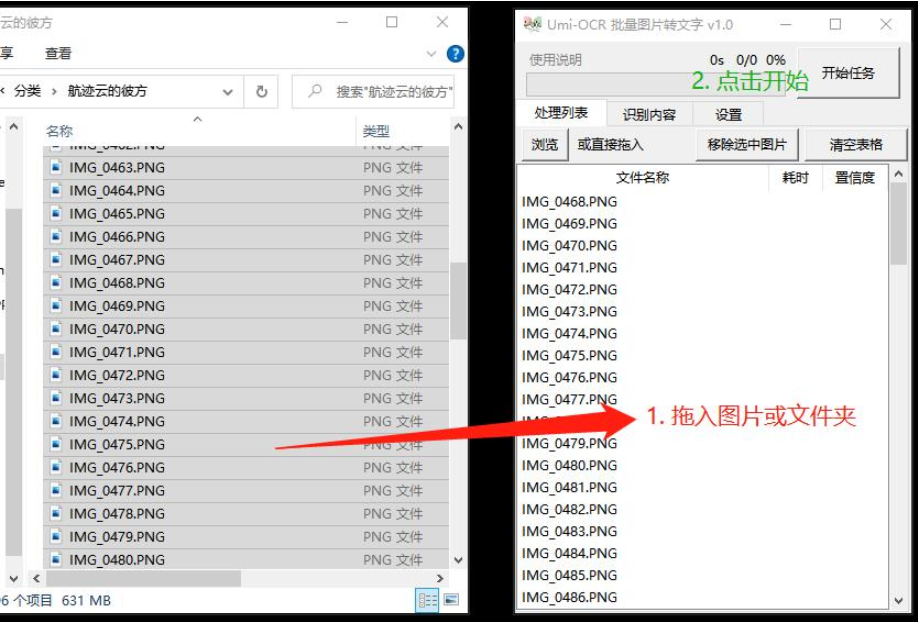
Task: Click the file icon of IMG_0463.PNG
Action: tap(56, 167)
